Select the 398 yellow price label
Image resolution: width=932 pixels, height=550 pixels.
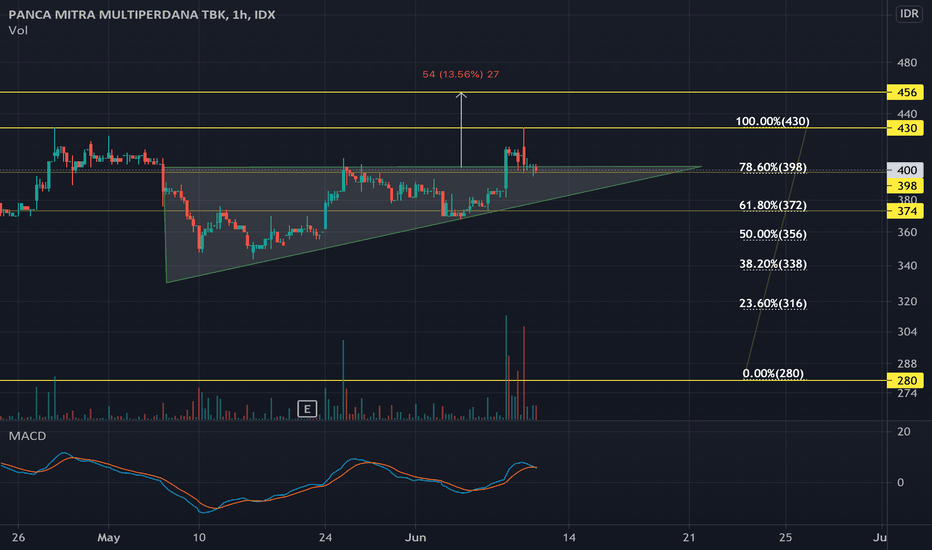(x=905, y=186)
